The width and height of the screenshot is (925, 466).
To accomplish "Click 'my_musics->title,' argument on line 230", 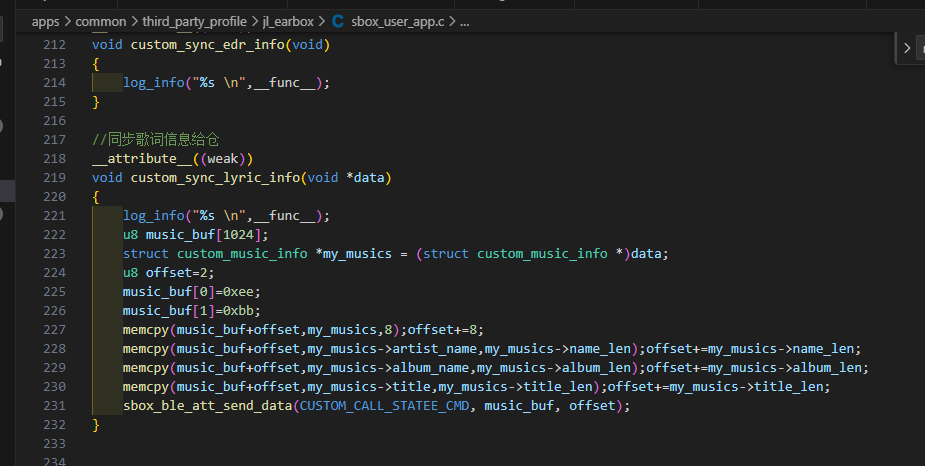I will [x=372, y=387].
